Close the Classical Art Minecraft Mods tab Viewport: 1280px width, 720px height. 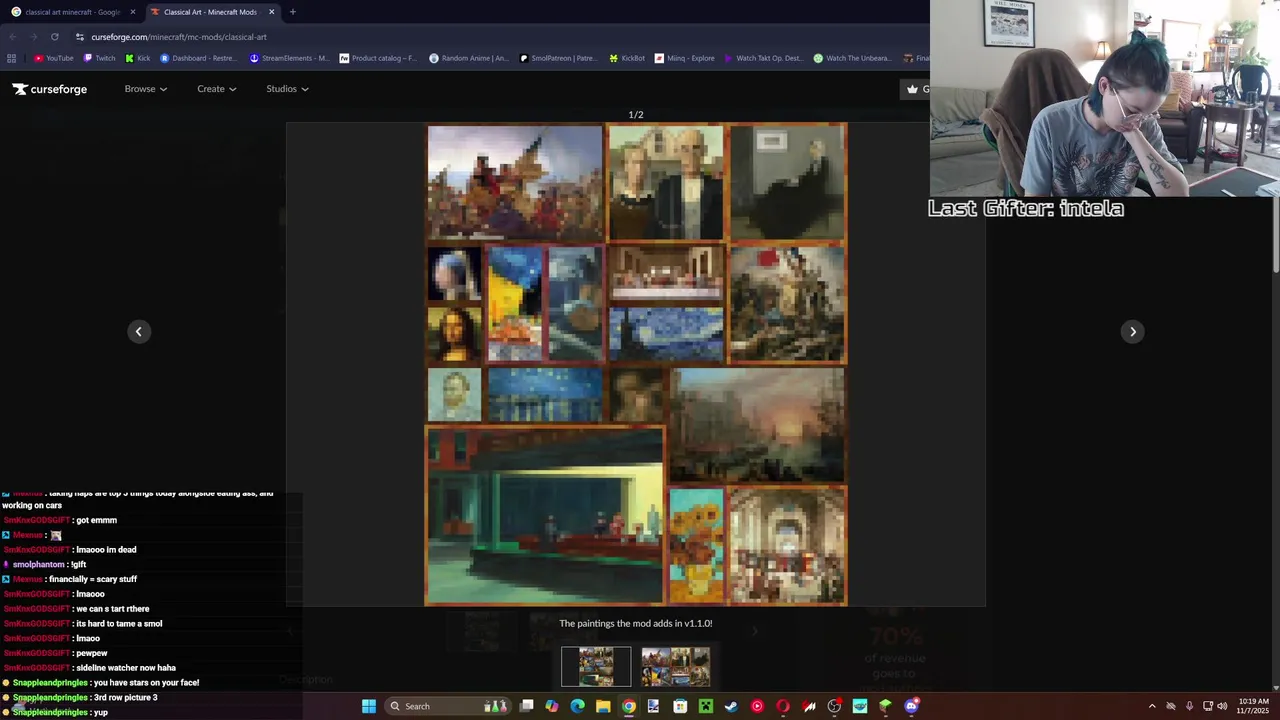(271, 12)
